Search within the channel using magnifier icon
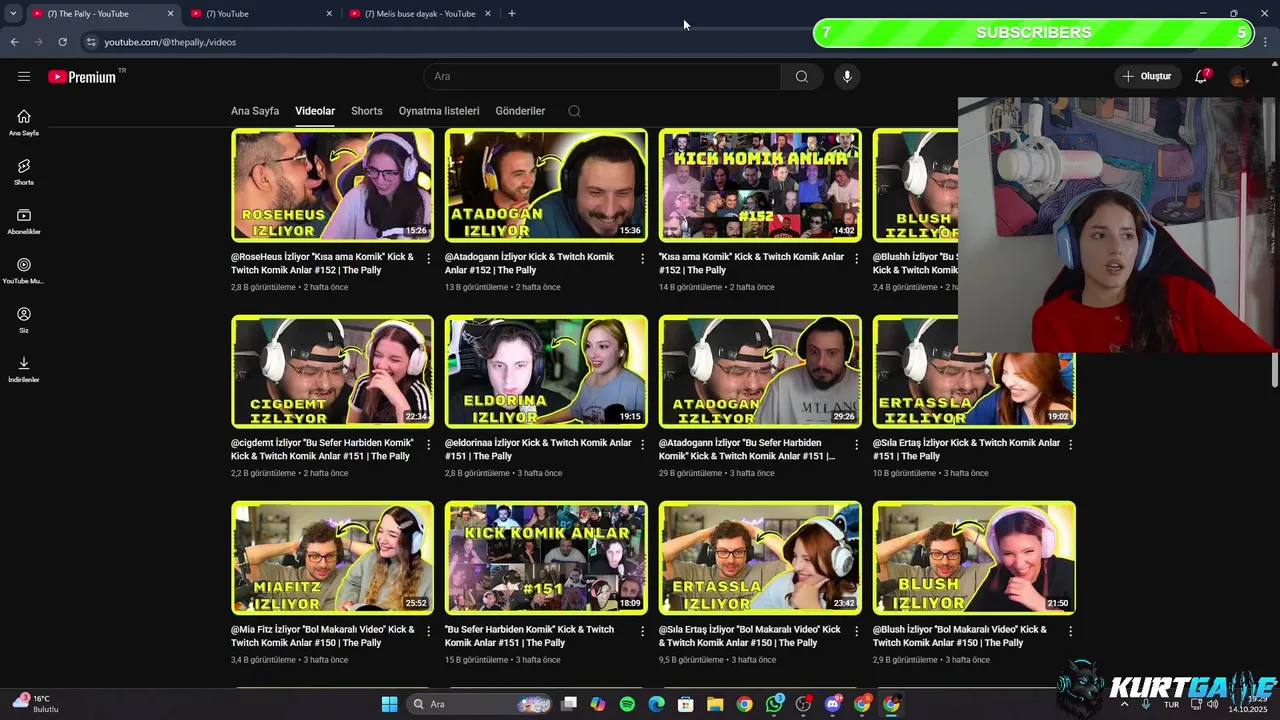Viewport: 1280px width, 720px height. 574,111
